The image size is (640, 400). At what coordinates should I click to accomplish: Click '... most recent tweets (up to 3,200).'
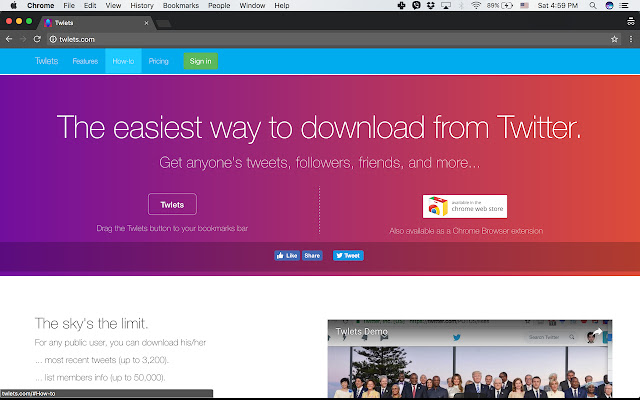coord(102,360)
